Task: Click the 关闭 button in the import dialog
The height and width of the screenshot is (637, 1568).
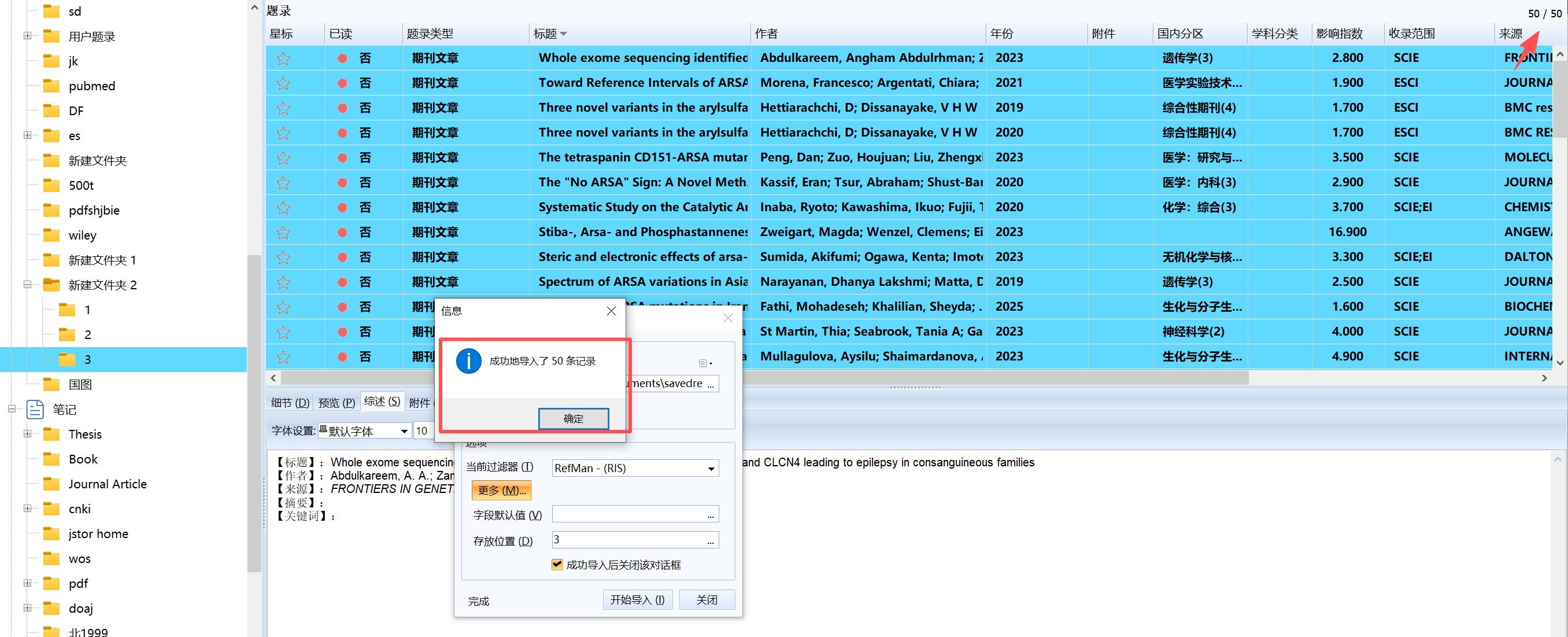Action: point(706,599)
